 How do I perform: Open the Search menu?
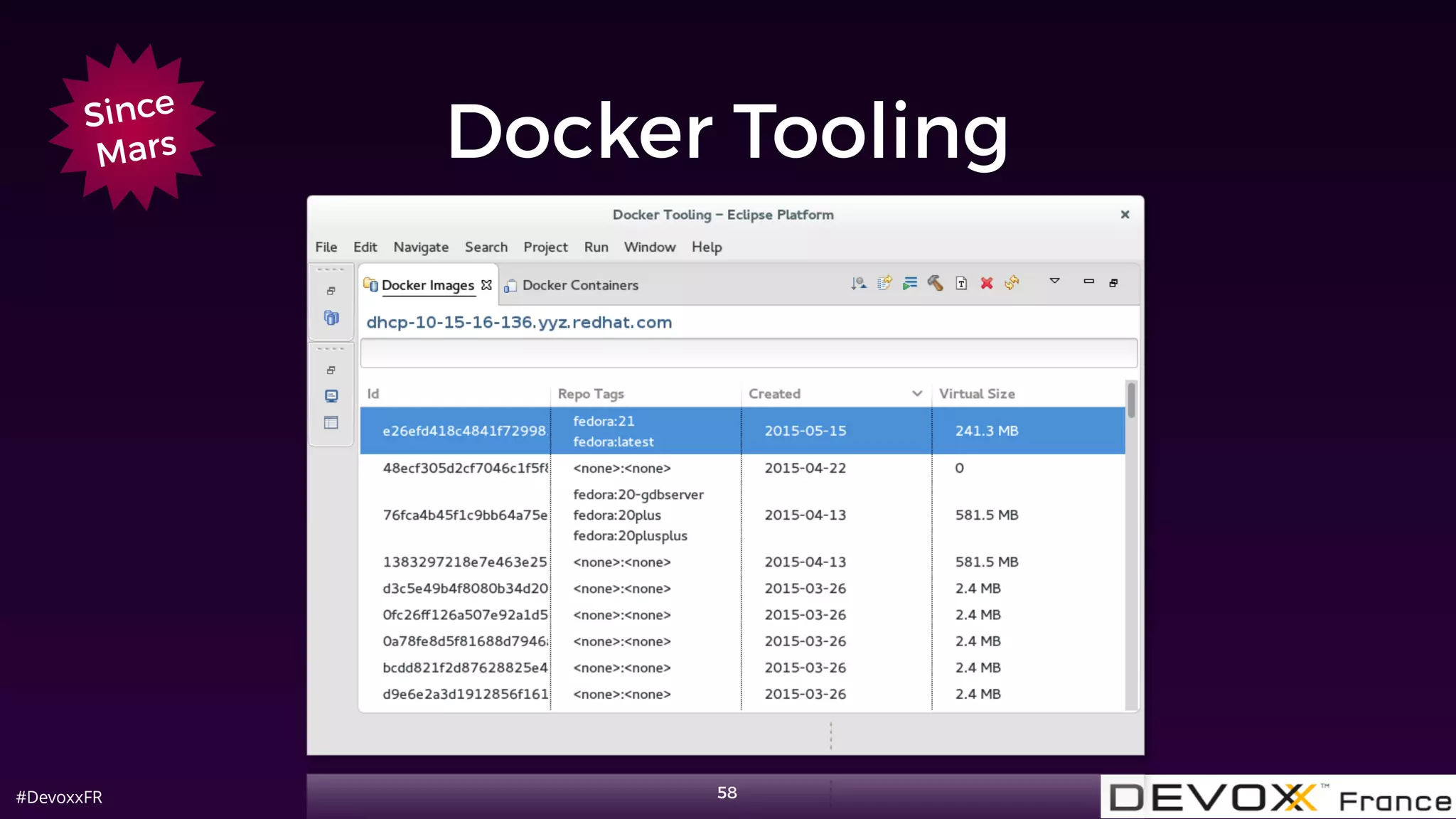point(486,247)
